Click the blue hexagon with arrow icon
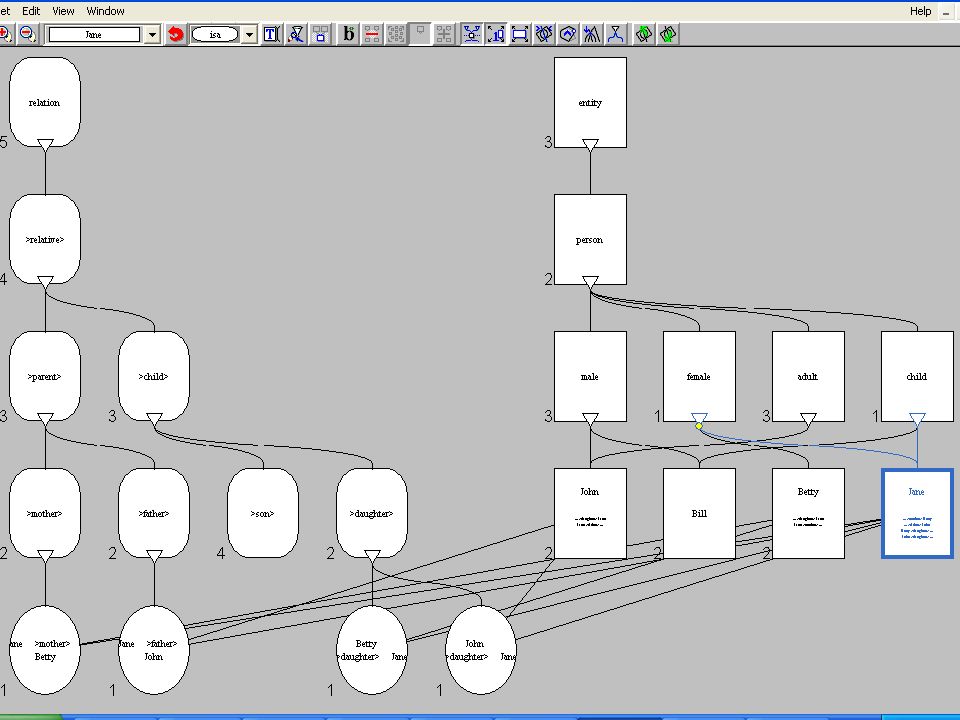960x720 pixels. point(568,34)
